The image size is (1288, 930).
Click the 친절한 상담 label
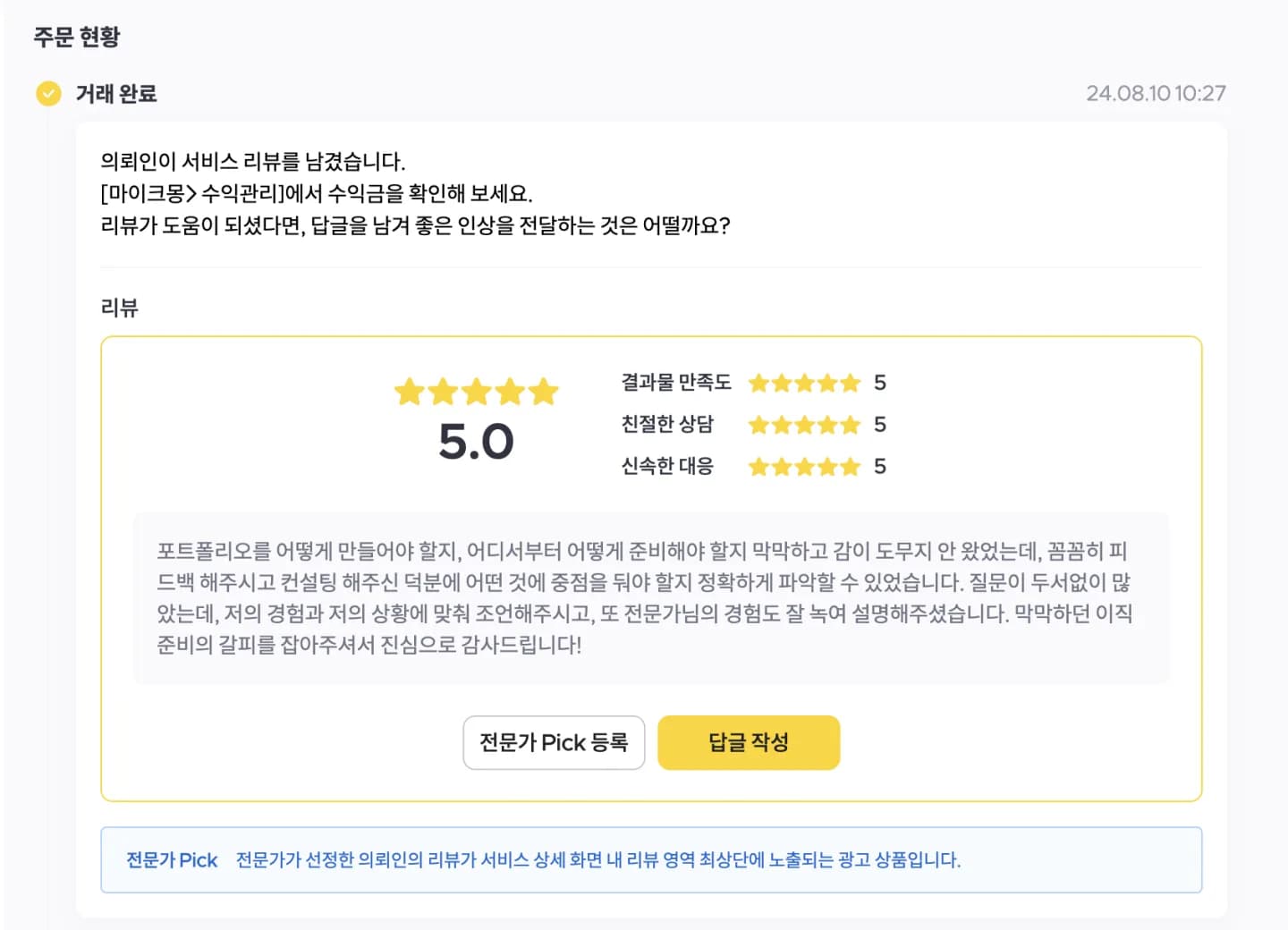[x=667, y=424]
